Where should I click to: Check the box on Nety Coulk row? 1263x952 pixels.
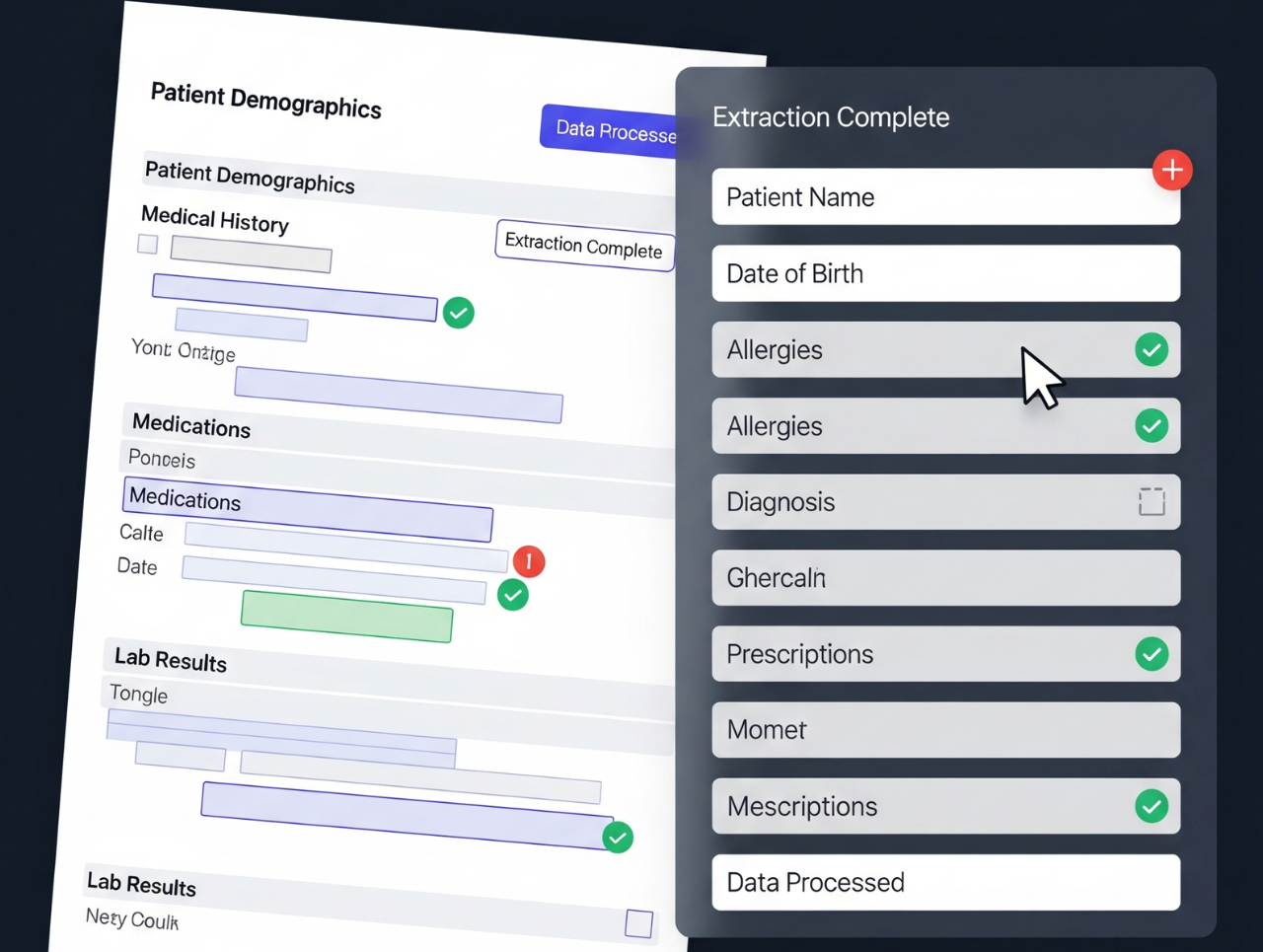tap(638, 923)
